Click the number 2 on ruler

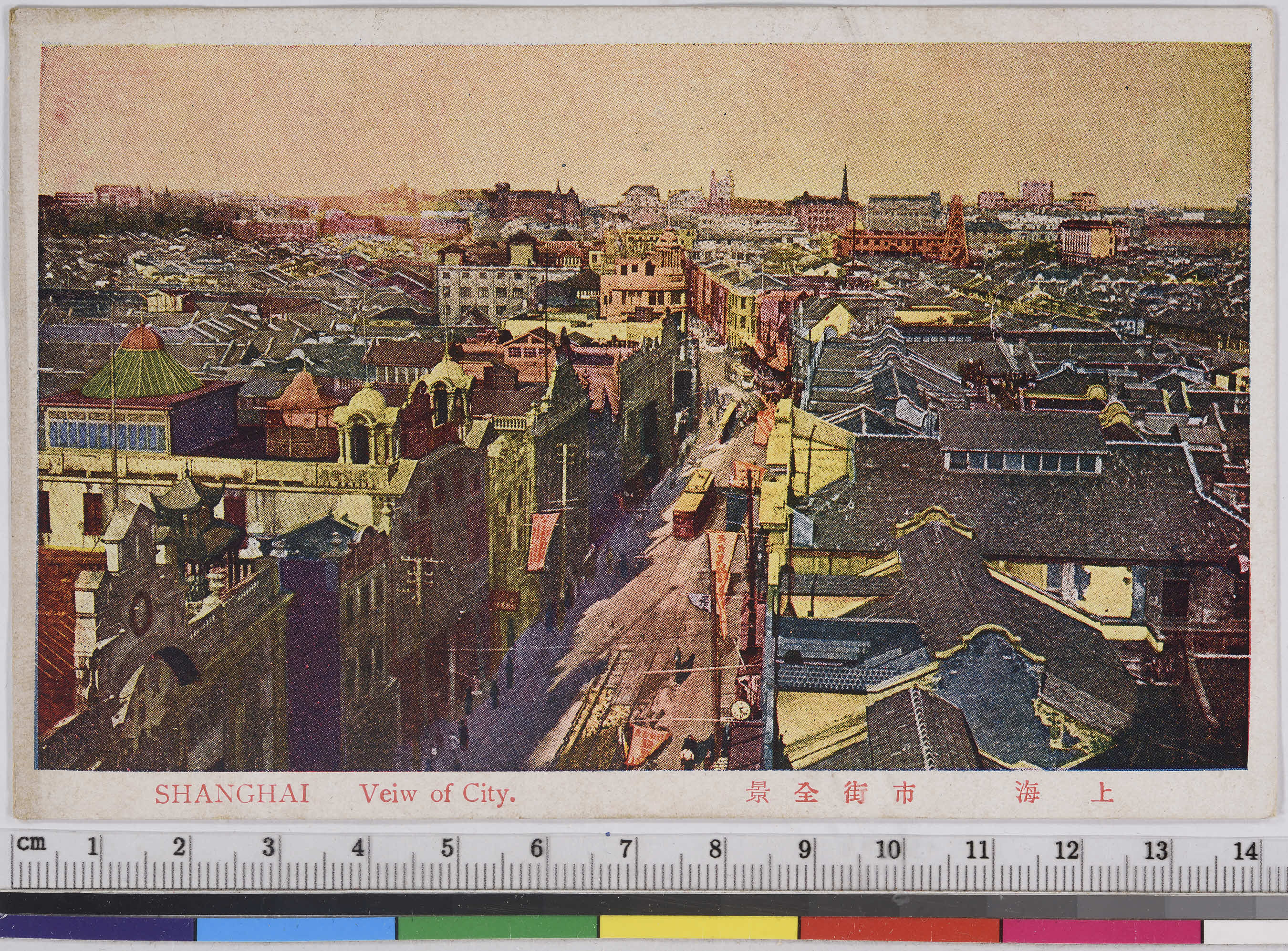pyautogui.click(x=180, y=846)
